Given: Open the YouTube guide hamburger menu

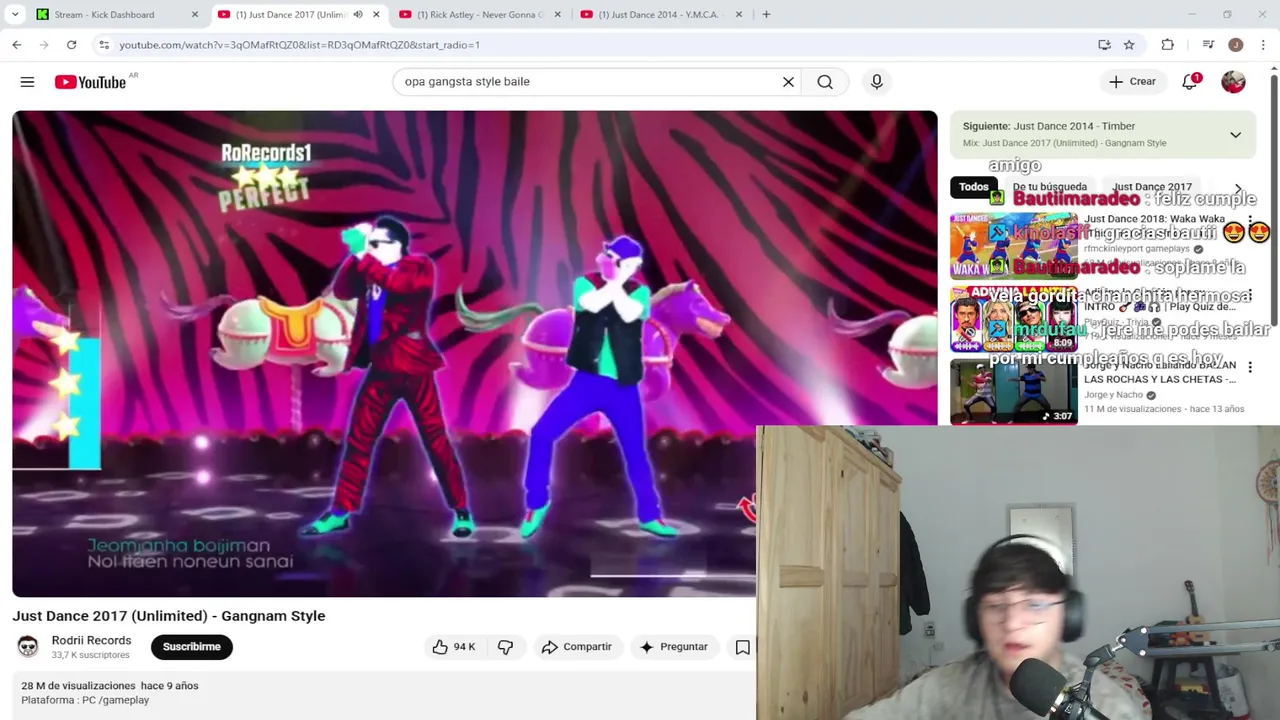Looking at the screenshot, I should pos(27,82).
